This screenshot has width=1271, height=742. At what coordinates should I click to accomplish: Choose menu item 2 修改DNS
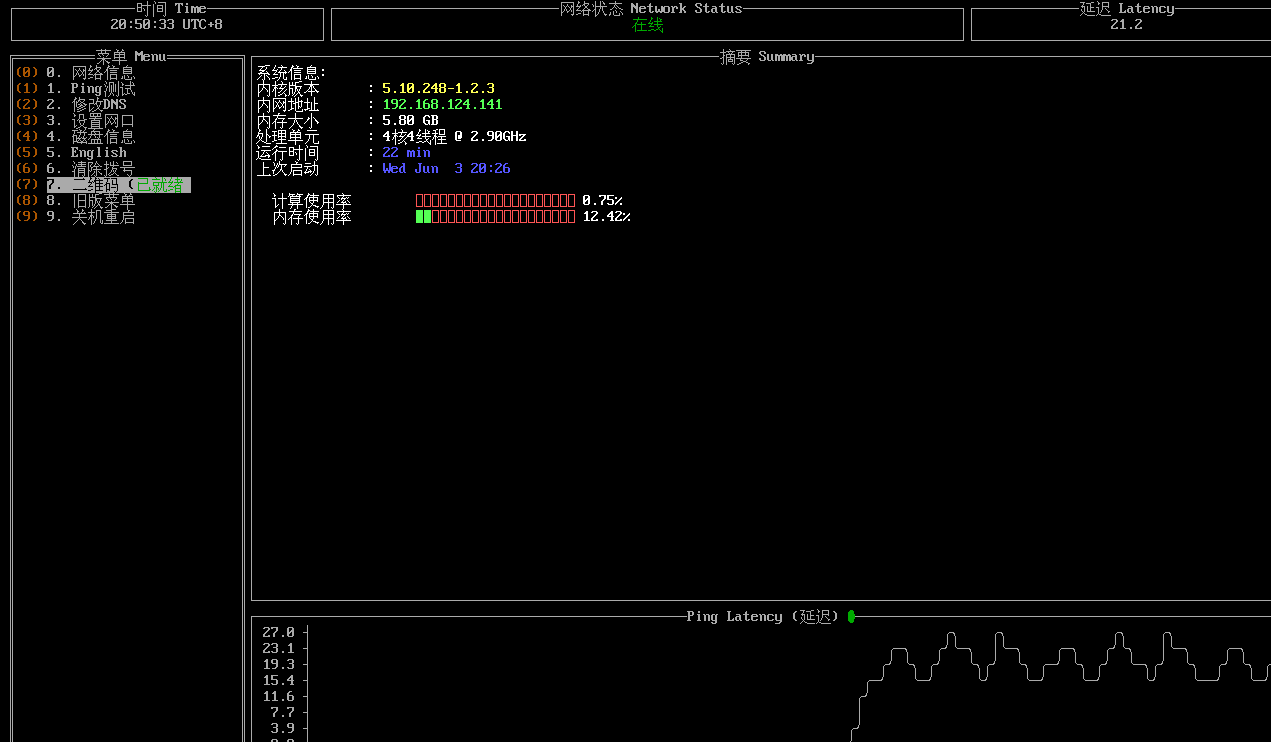tap(86, 104)
